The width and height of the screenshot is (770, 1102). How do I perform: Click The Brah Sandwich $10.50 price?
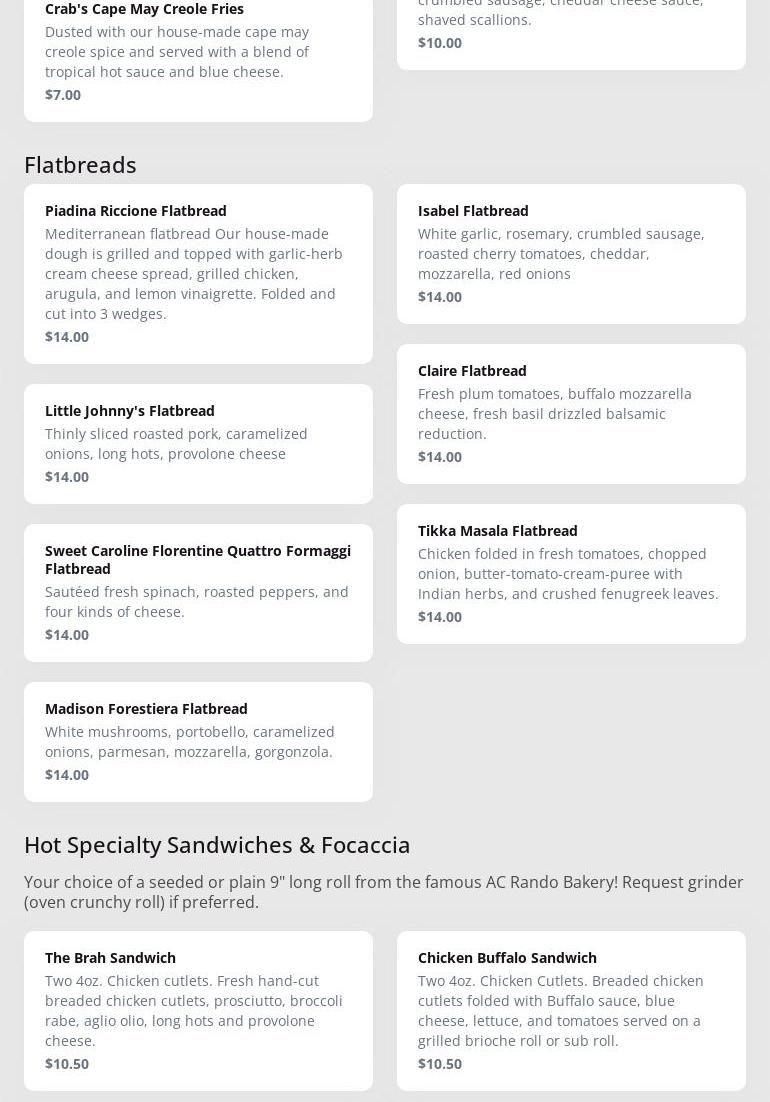coord(67,1064)
